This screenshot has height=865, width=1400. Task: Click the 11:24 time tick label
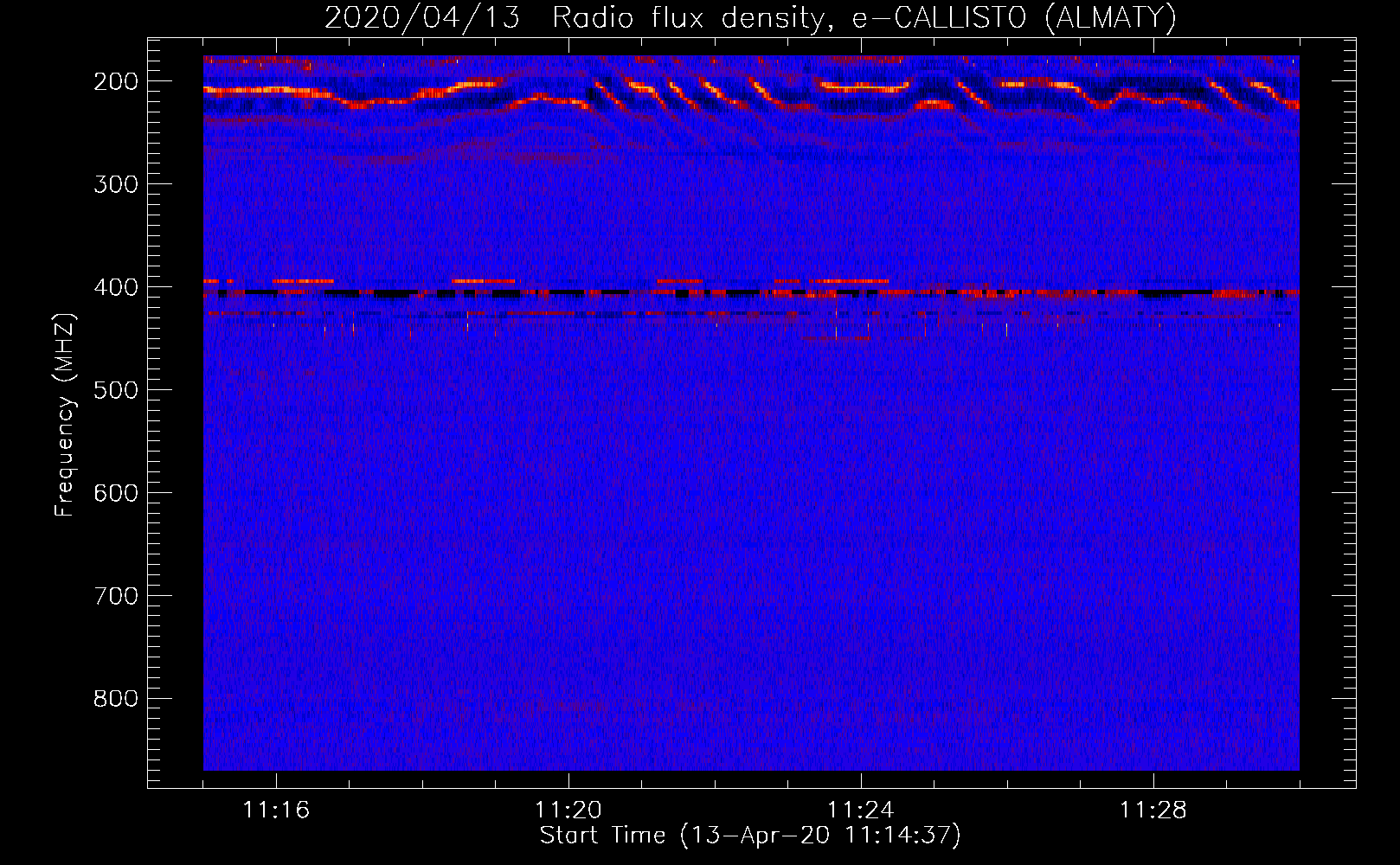tap(861, 811)
